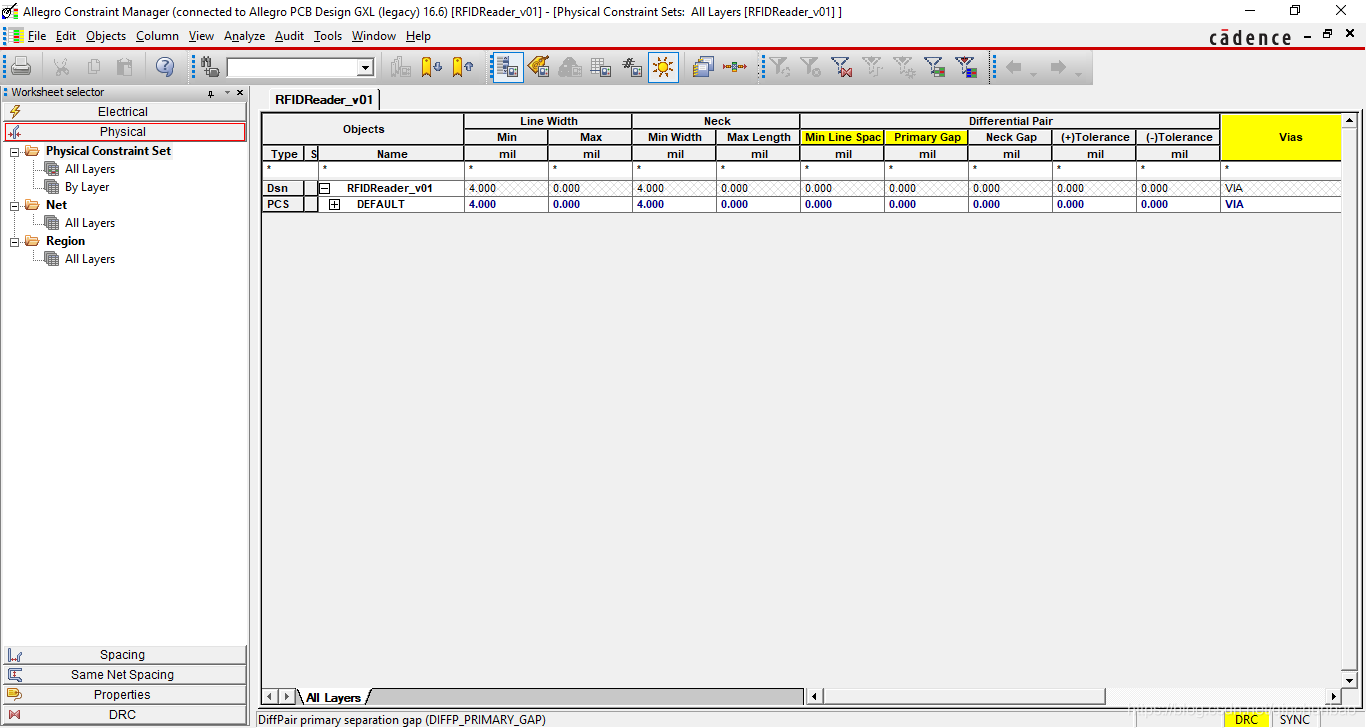Click the Print toolbar icon
The image size is (1366, 728).
21,67
